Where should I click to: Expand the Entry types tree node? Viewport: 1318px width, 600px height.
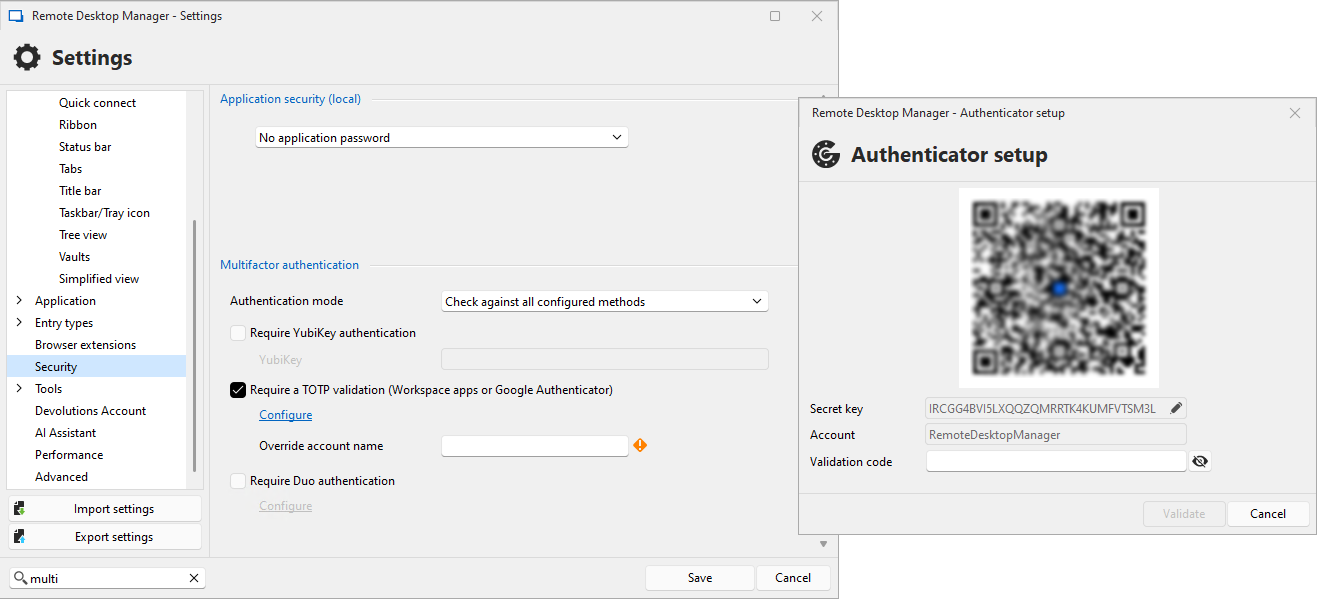(19, 323)
